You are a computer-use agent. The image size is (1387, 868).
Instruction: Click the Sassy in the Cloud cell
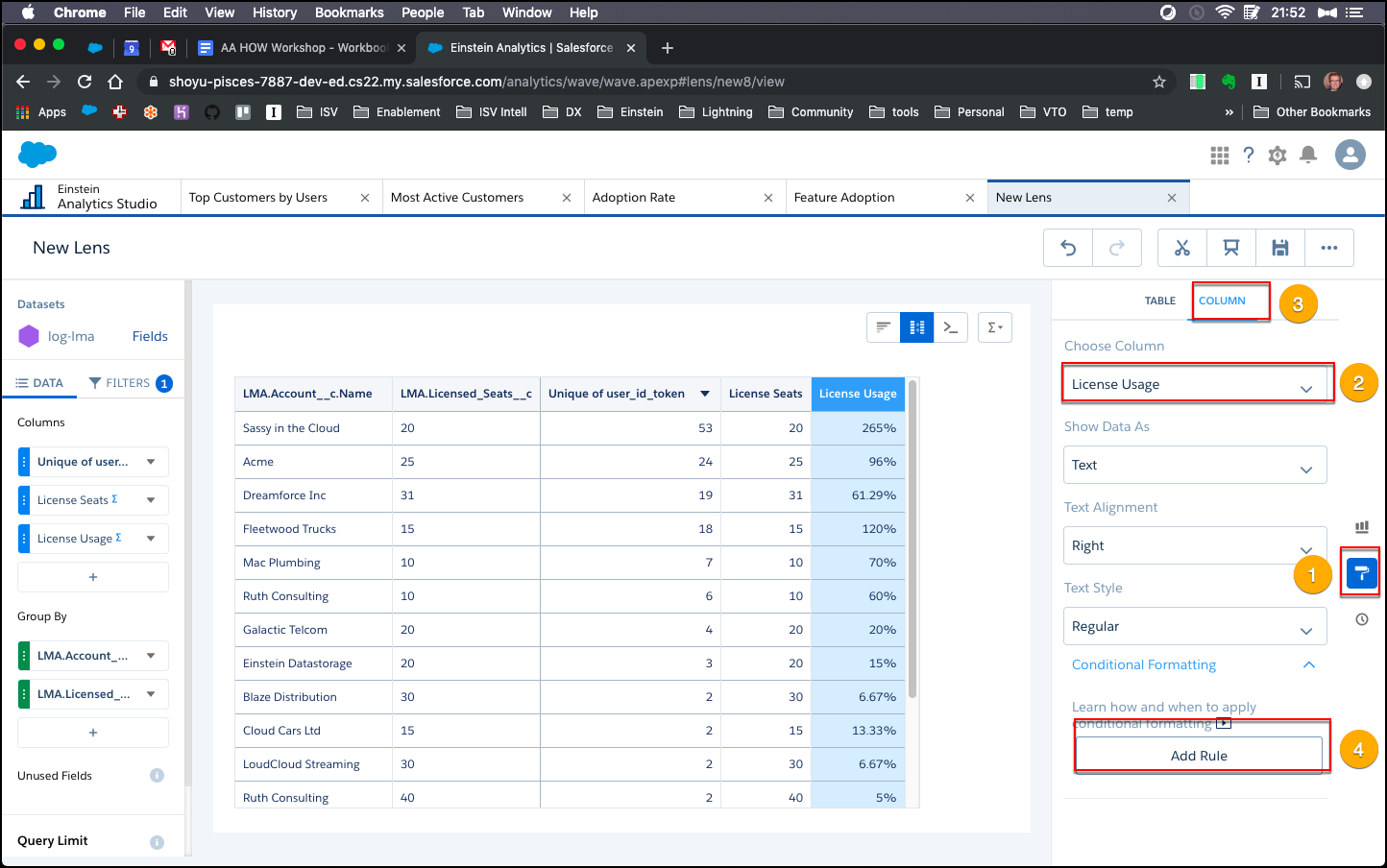coord(313,428)
